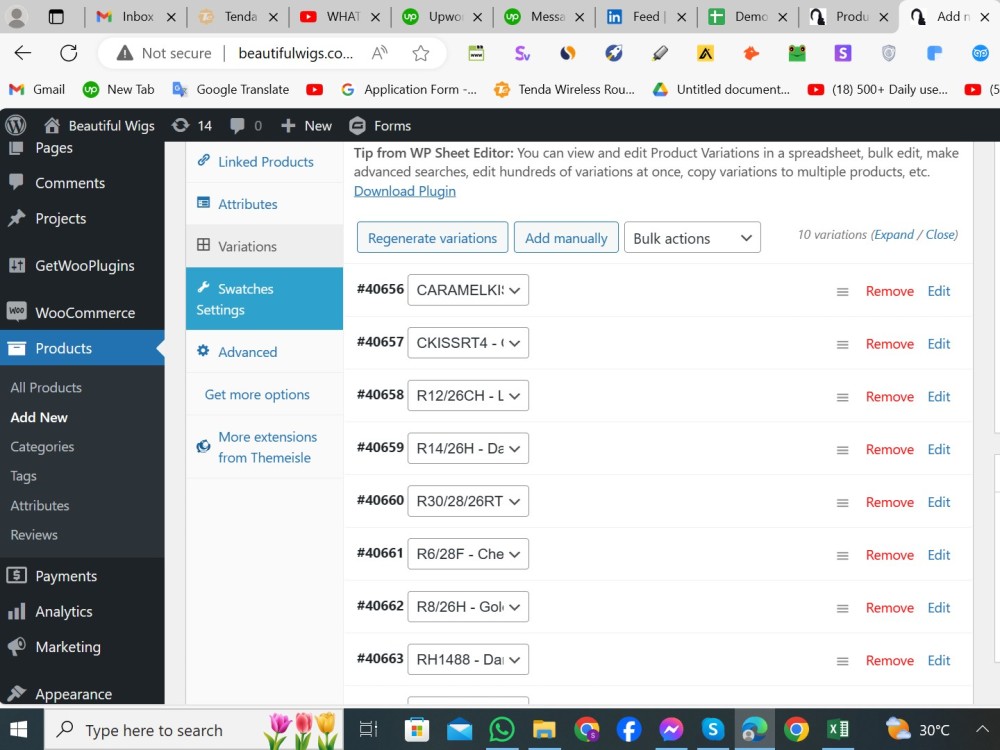Open the CKISSRT4 variation dropdown #40657

pos(467,343)
